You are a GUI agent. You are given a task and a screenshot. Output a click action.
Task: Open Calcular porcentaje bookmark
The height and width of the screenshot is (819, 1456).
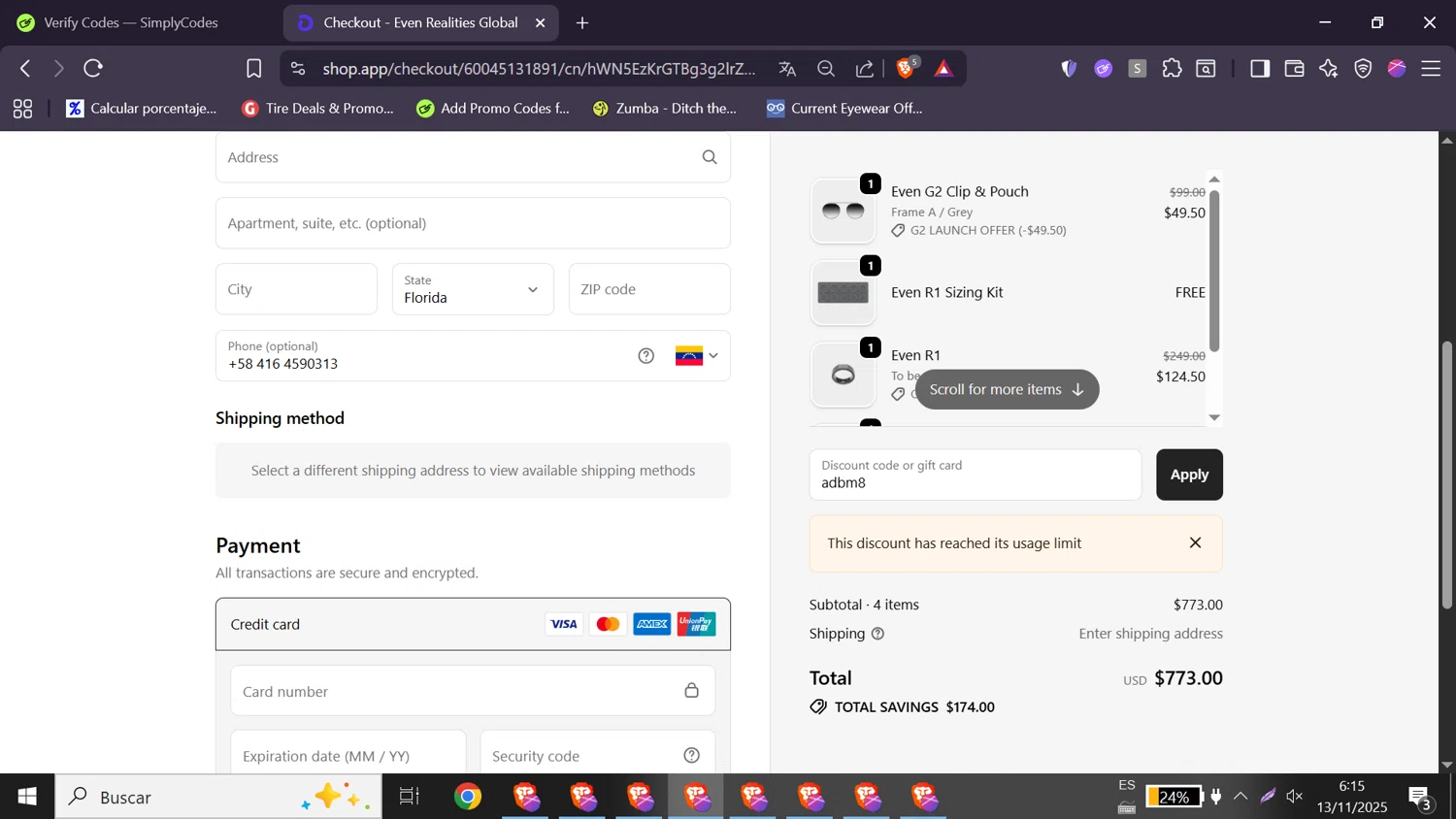[x=142, y=108]
